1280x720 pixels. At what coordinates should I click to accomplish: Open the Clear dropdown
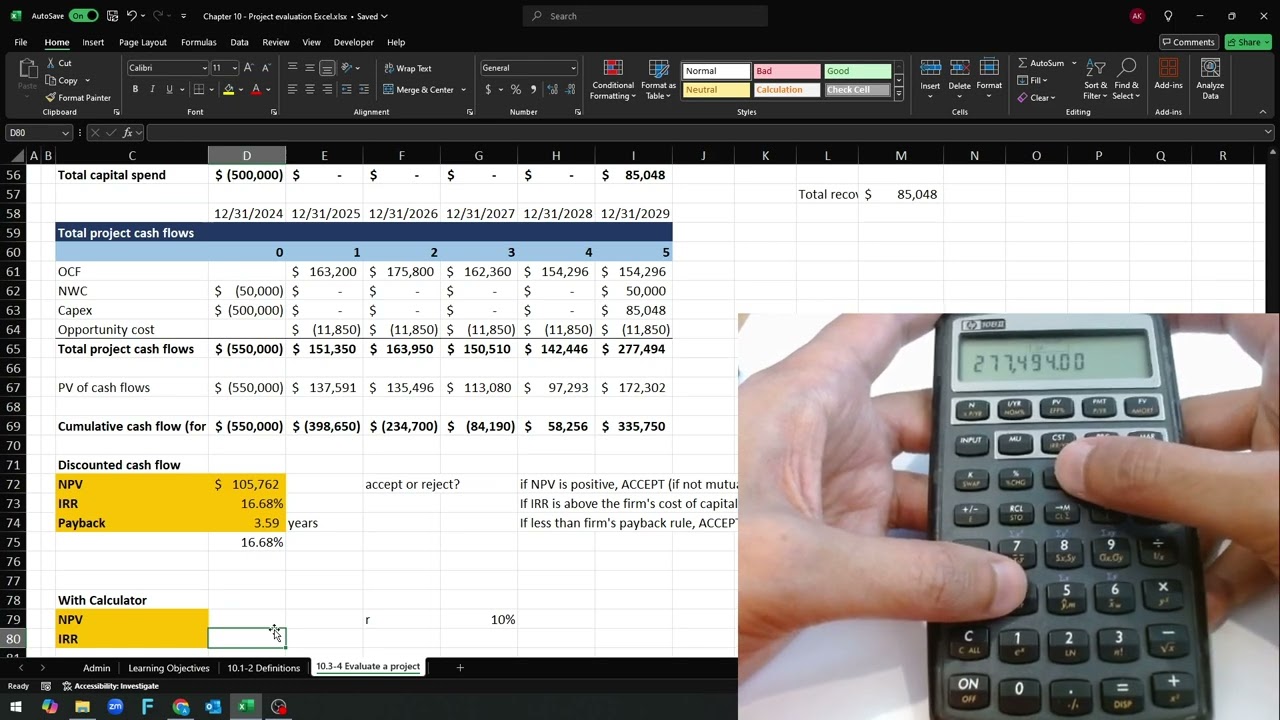pyautogui.click(x=1036, y=98)
